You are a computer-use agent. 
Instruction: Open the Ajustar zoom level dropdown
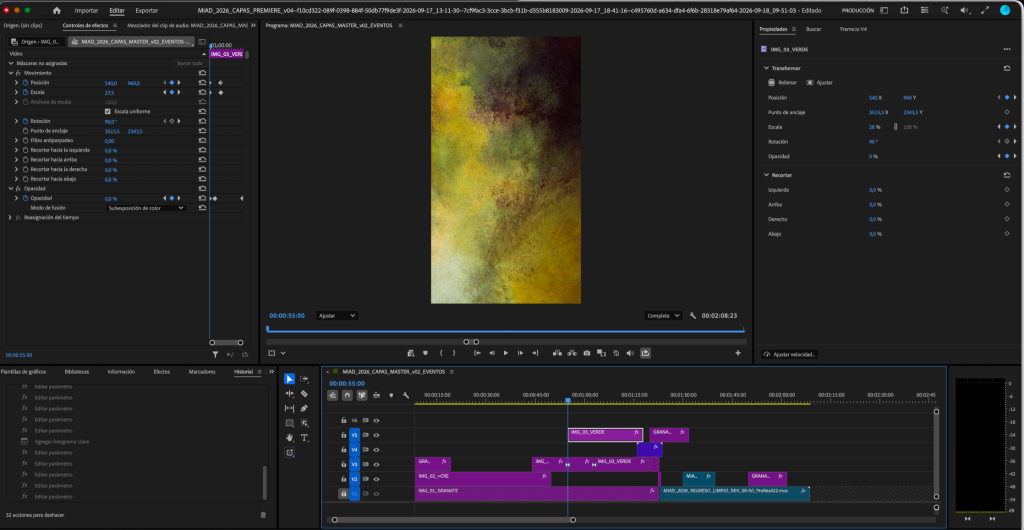pos(336,315)
